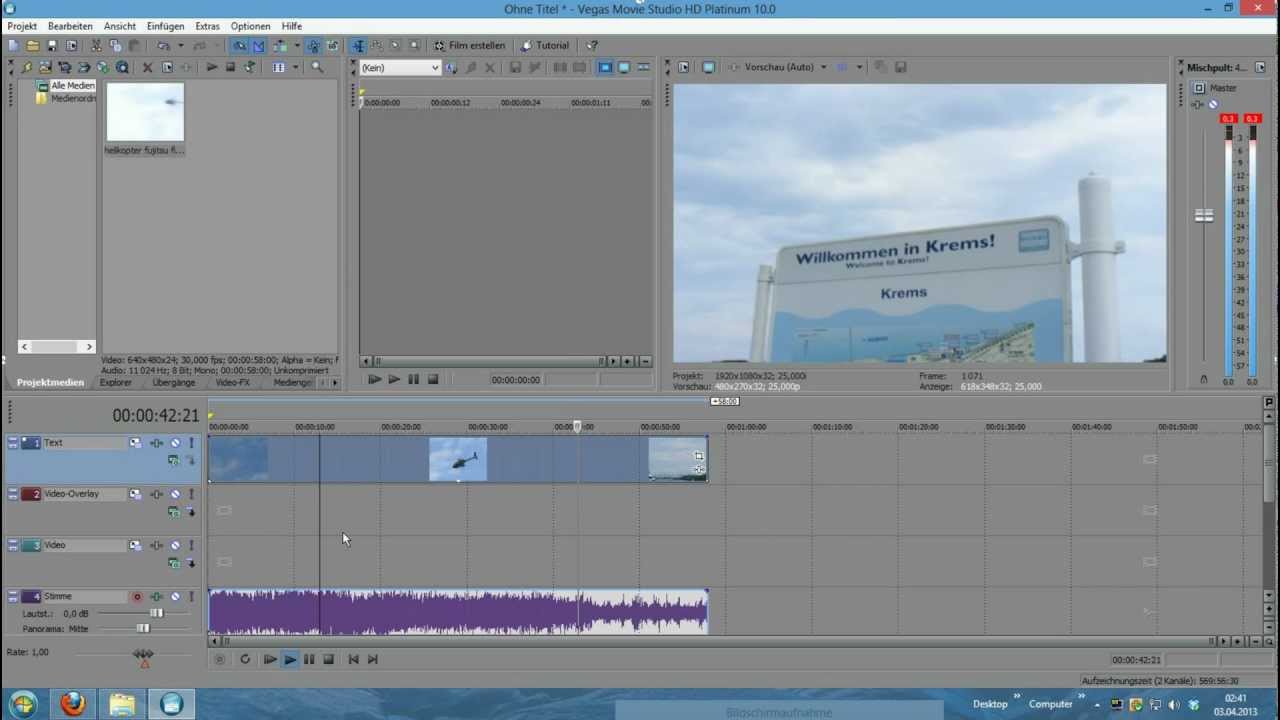This screenshot has height=720, width=1280.
Task: Switch to the Explorer tab
Action: coord(115,382)
